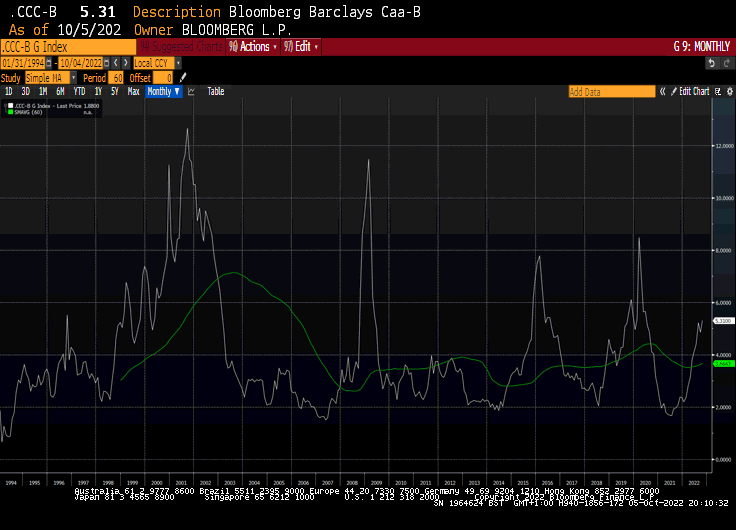Click the line chart type icon
Viewport: 736px width, 530px height.
click(191, 92)
